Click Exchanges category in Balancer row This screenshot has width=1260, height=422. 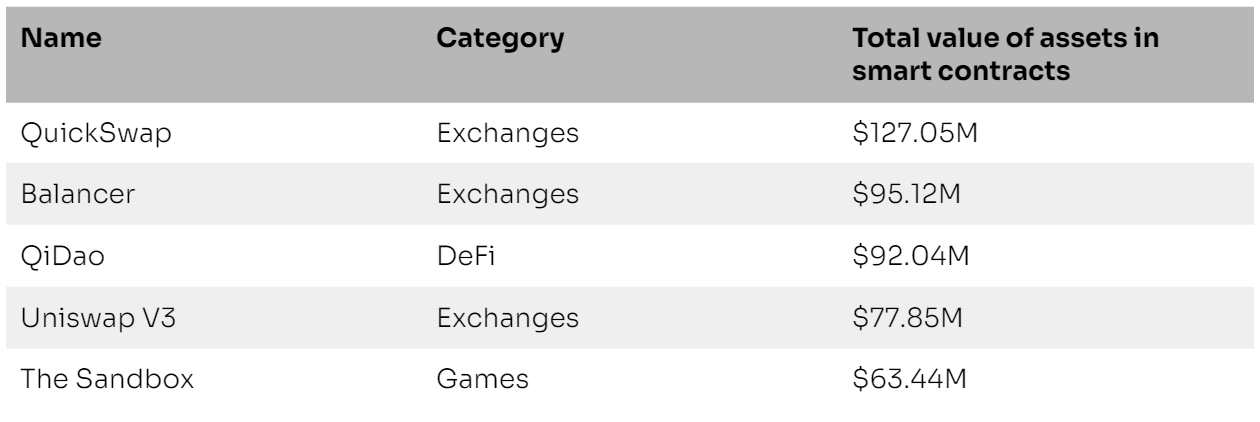coord(508,190)
